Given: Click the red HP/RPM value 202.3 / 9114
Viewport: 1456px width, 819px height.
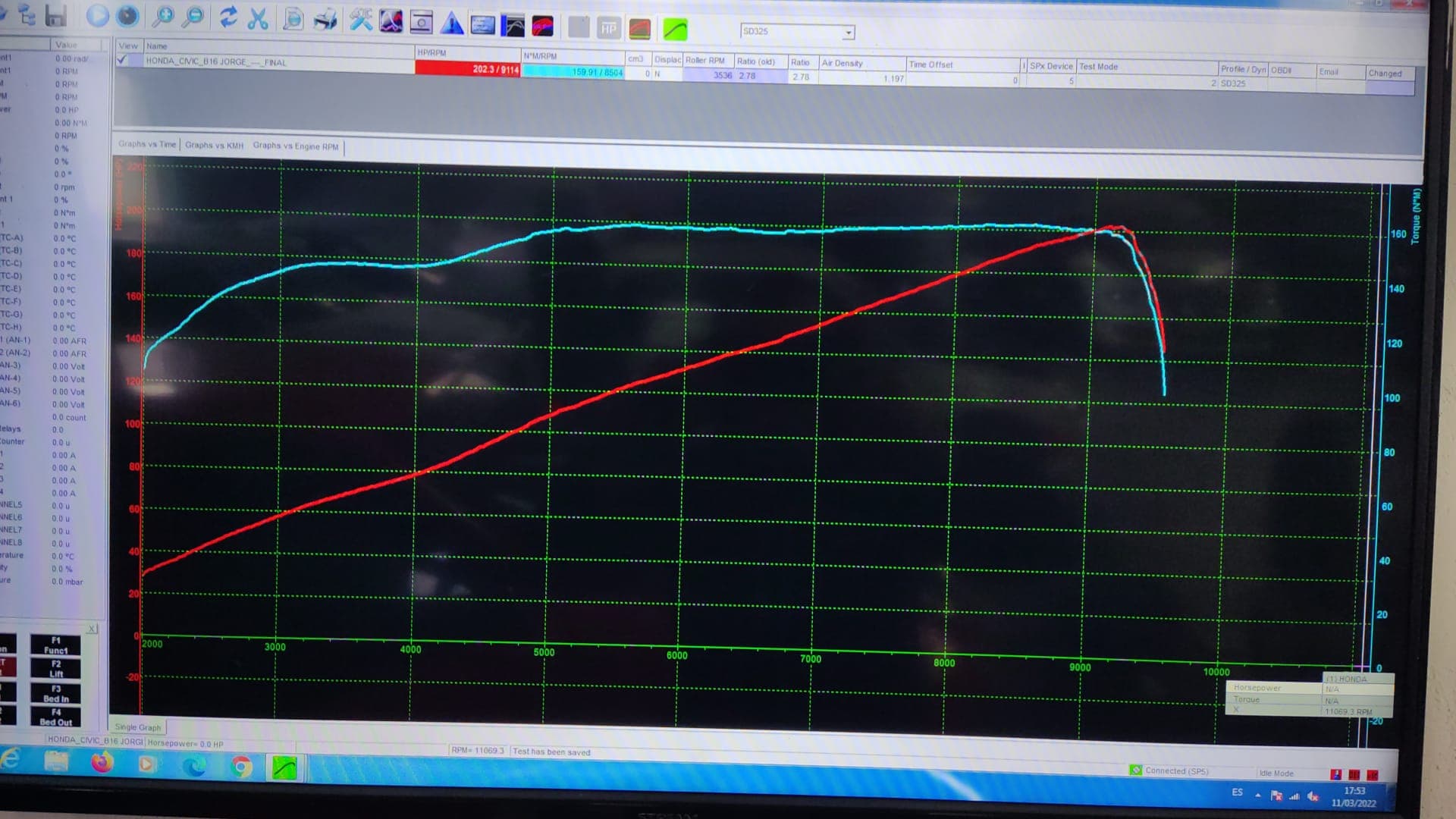Looking at the screenshot, I should [x=467, y=68].
